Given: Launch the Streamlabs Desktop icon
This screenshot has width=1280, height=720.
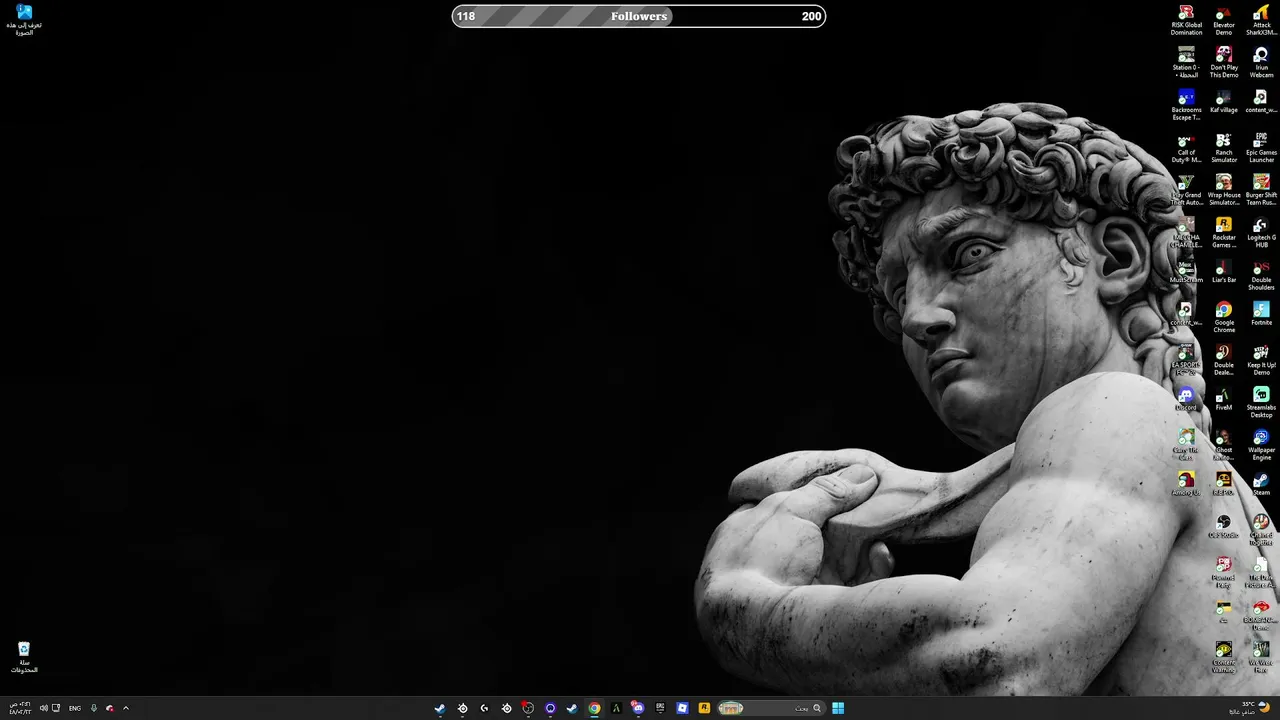Looking at the screenshot, I should pos(1261,402).
